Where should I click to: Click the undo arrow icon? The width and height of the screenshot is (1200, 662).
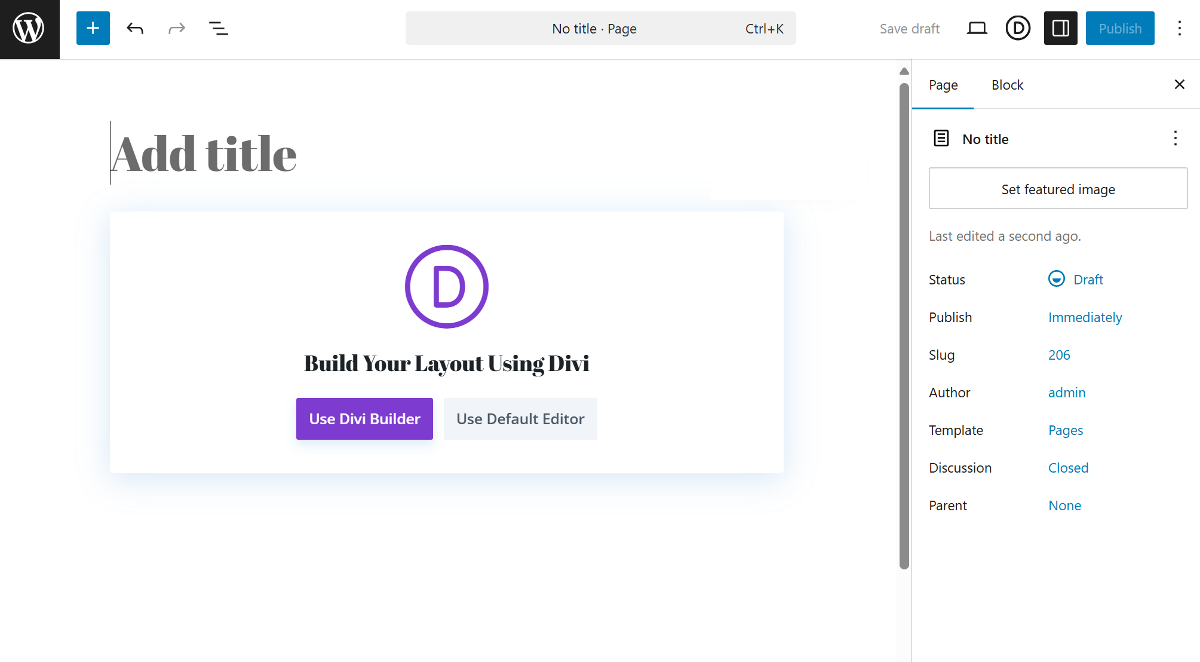point(135,29)
